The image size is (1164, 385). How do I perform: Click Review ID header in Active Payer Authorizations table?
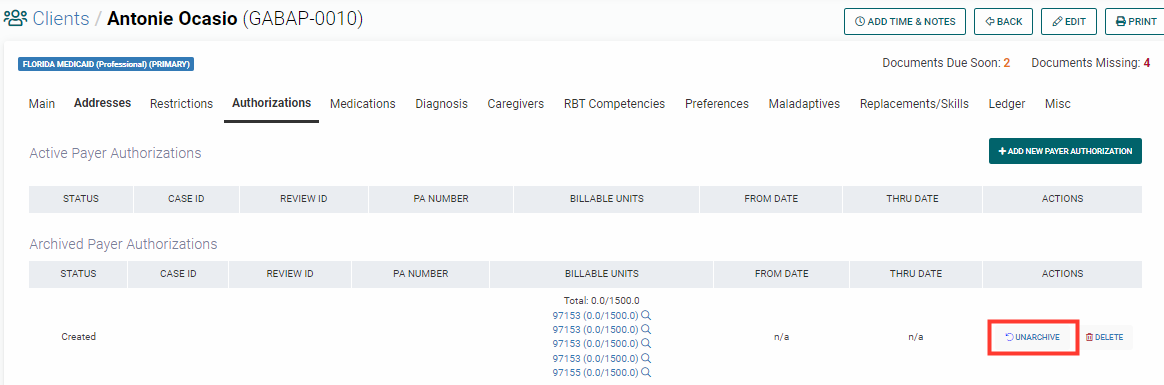click(304, 199)
